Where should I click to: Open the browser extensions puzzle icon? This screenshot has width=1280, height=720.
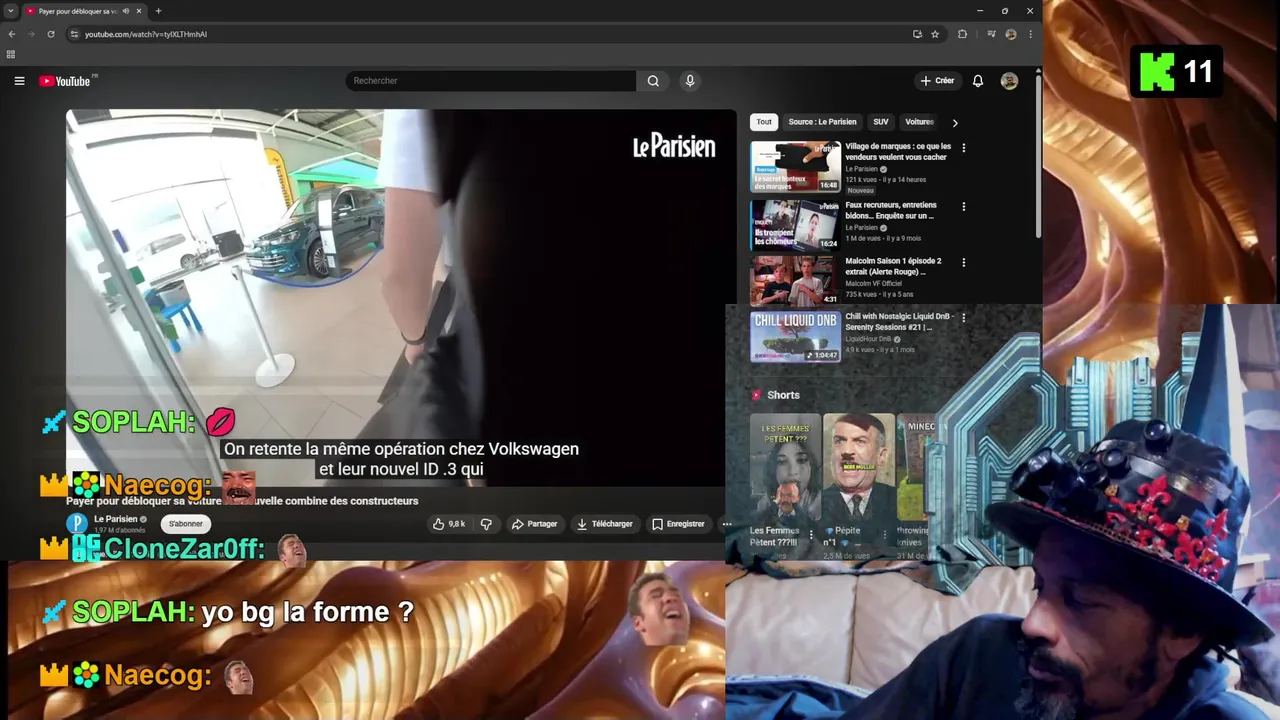(x=962, y=34)
